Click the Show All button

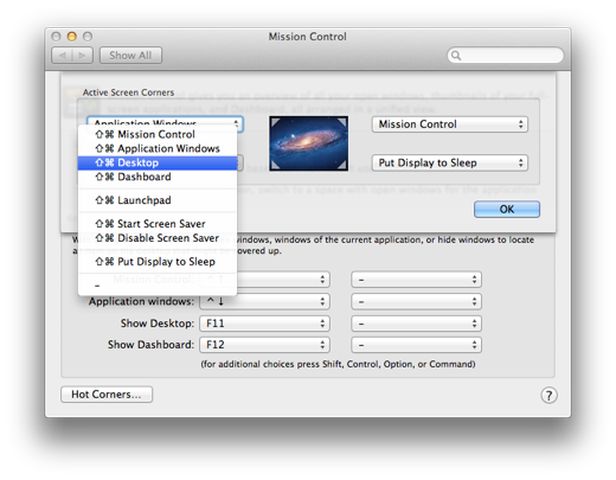pos(130,55)
